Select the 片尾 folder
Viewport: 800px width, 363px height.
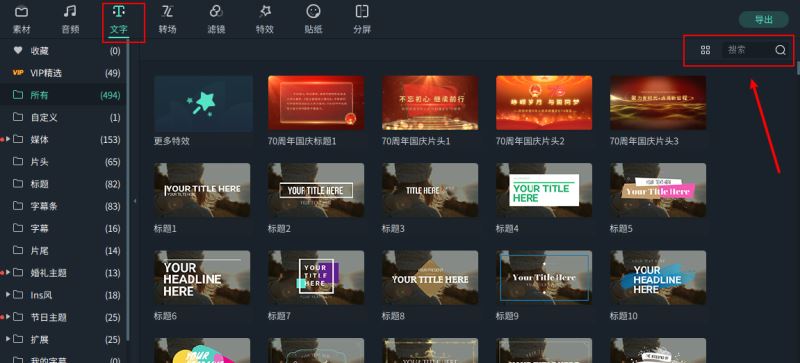(63, 251)
